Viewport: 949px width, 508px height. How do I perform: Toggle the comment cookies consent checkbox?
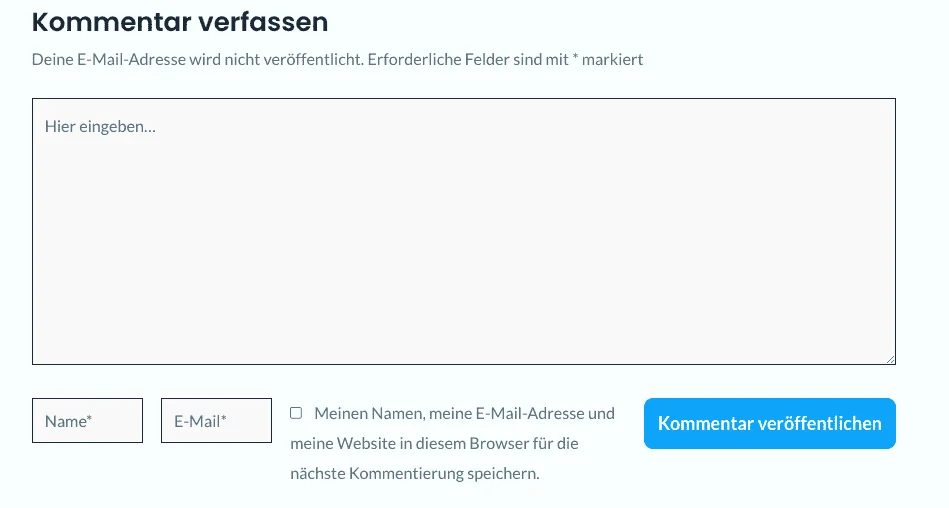296,413
